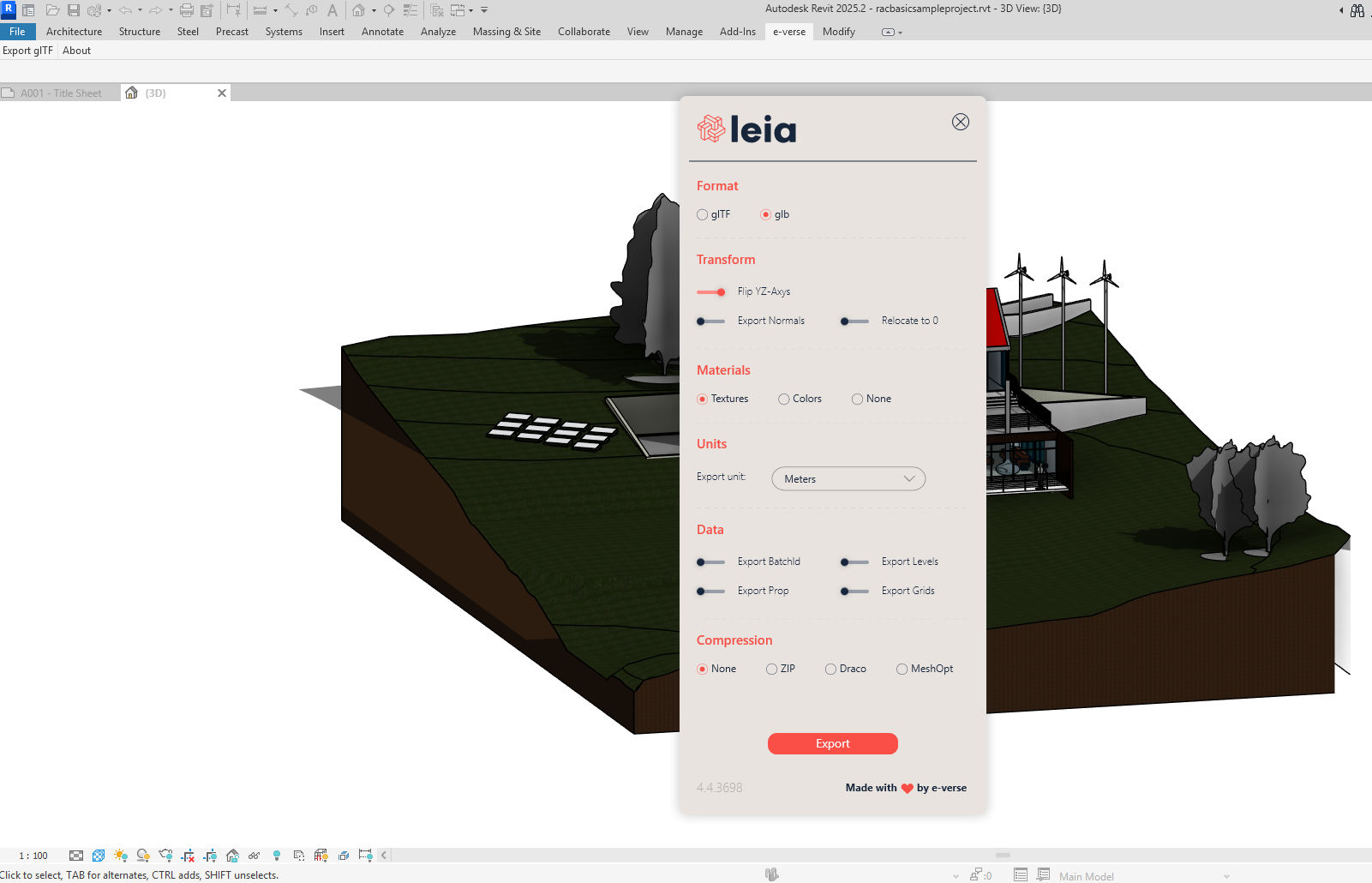Viewport: 1372px width, 883px height.
Task: Open the ribbon panel display dropdown after Modify
Action: click(x=892, y=32)
